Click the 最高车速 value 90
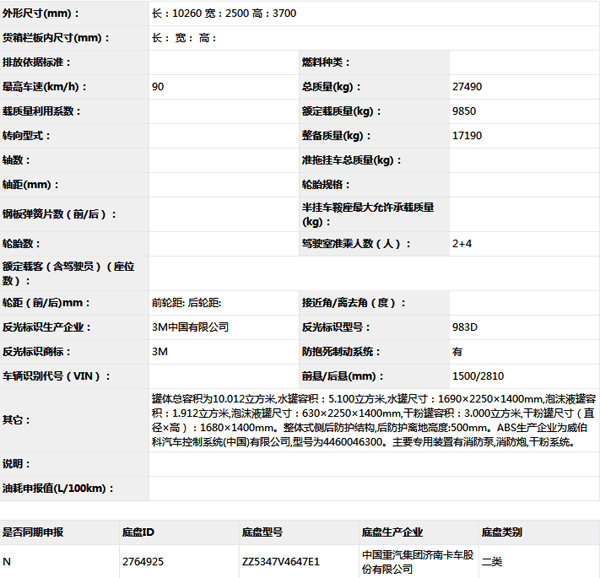 pyautogui.click(x=158, y=87)
